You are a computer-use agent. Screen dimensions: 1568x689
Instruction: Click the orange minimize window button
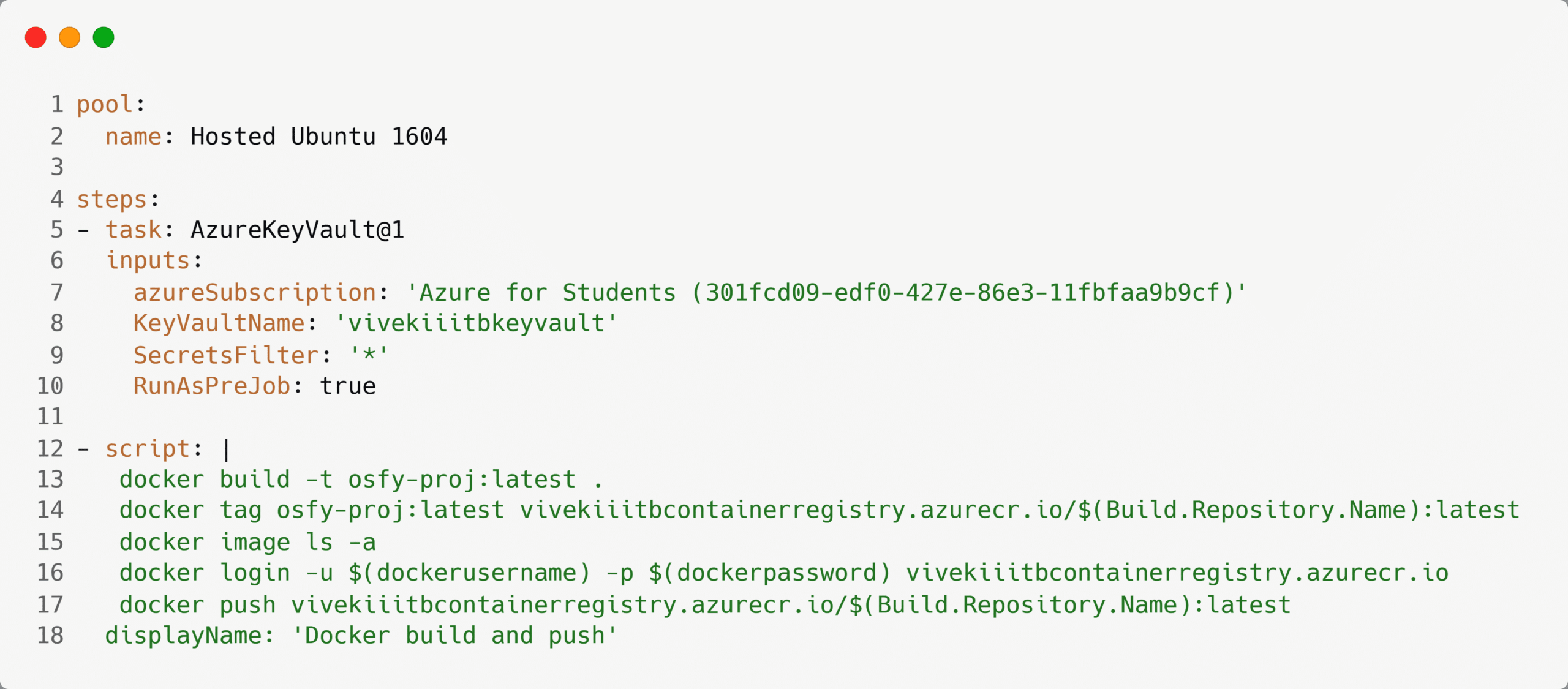point(69,37)
